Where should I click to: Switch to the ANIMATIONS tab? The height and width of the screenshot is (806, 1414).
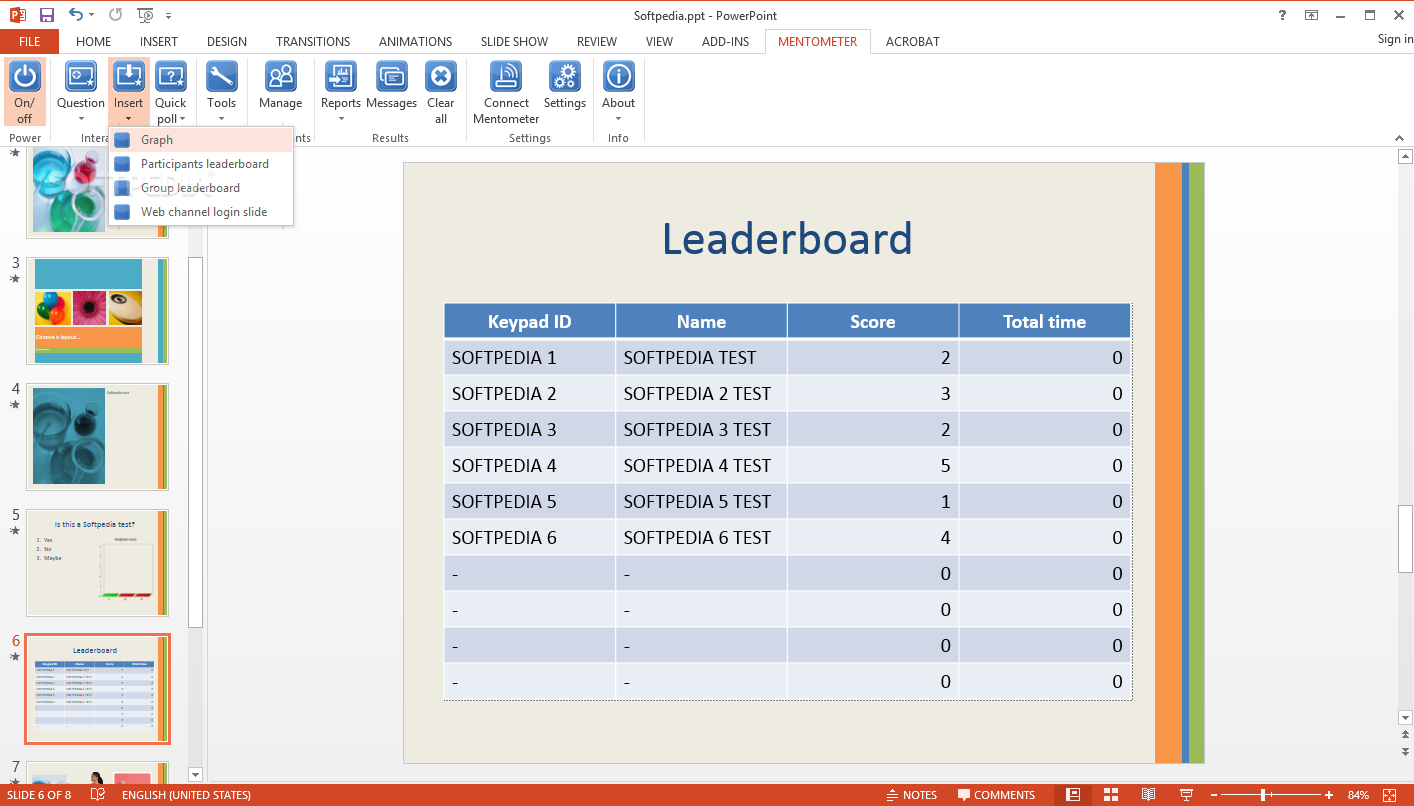pyautogui.click(x=415, y=41)
